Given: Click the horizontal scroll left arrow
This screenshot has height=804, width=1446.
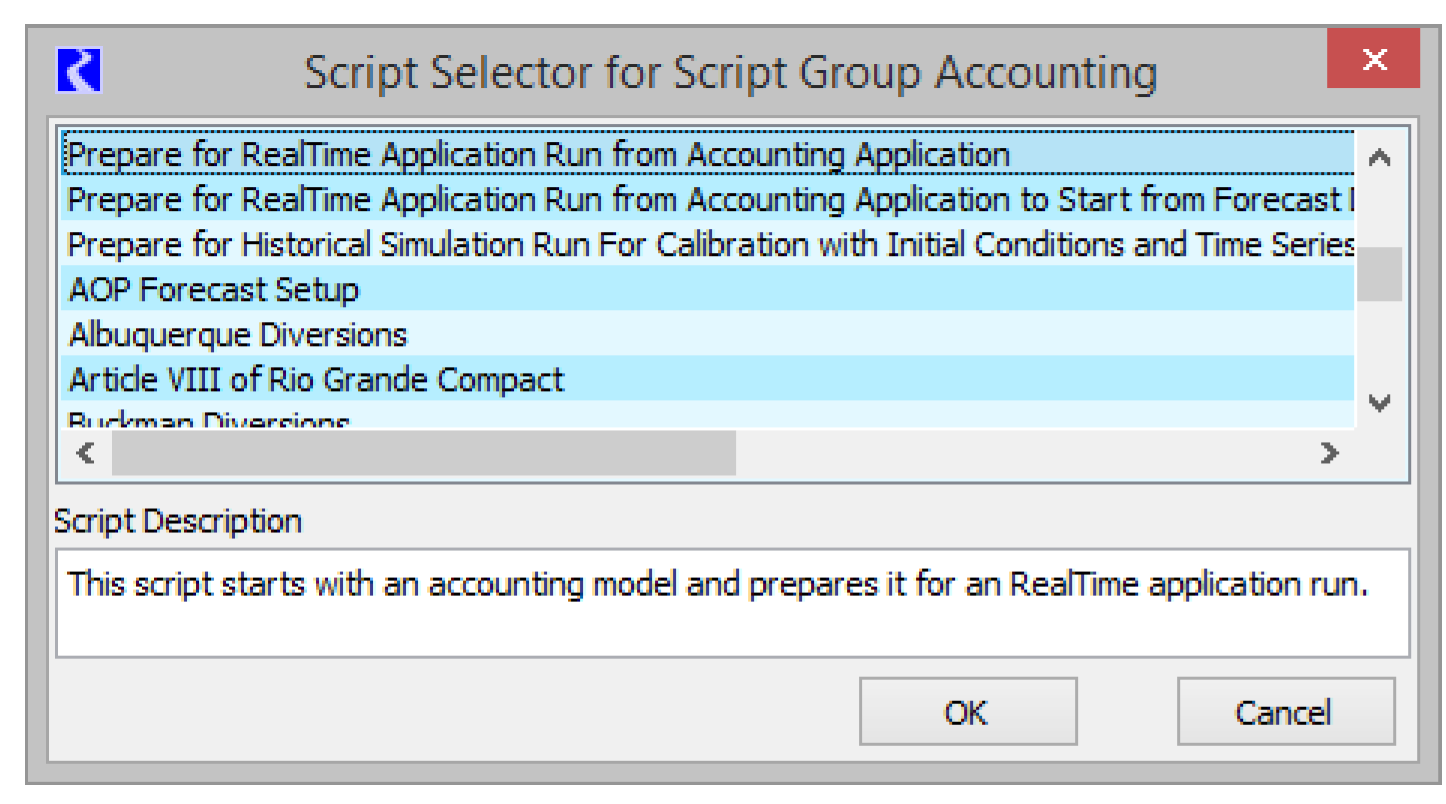Looking at the screenshot, I should click(x=87, y=453).
